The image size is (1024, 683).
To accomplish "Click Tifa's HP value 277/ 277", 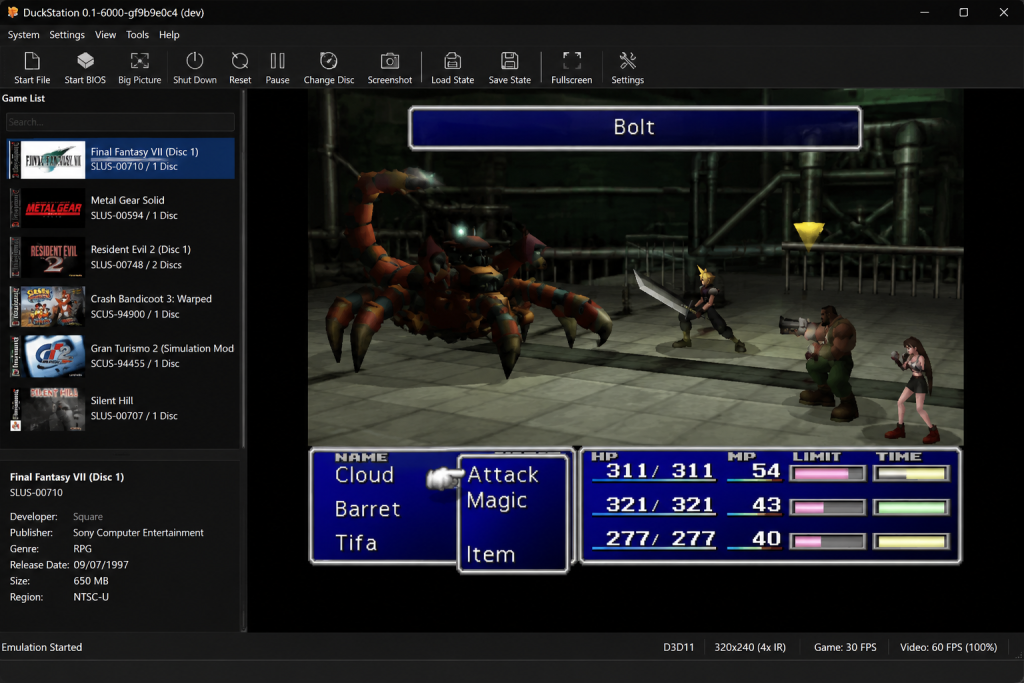I will coord(660,538).
